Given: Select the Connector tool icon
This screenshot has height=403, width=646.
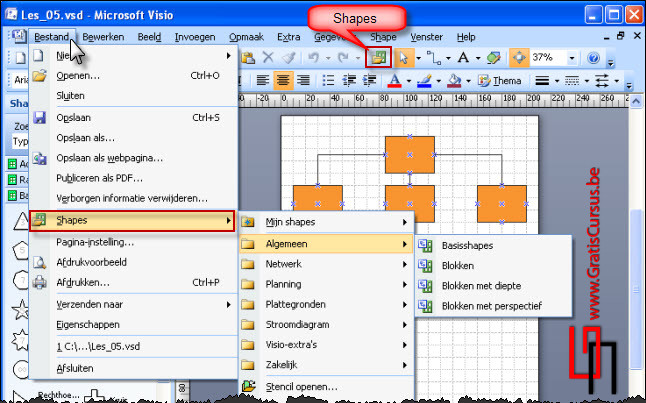Looking at the screenshot, I should 433,58.
